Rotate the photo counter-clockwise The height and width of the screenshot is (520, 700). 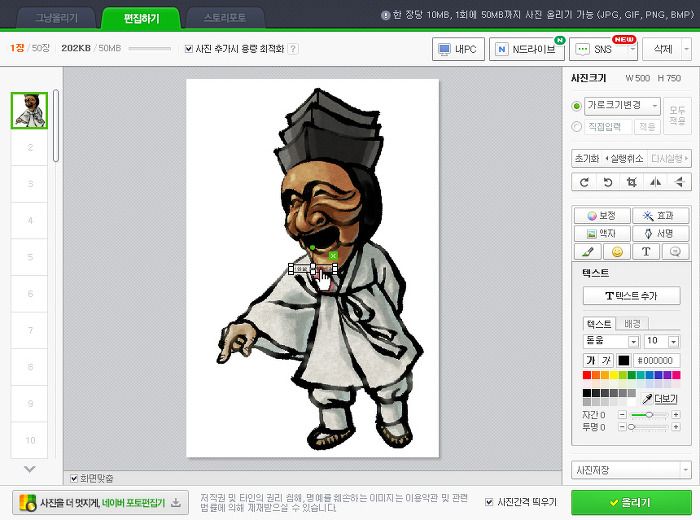(x=608, y=182)
